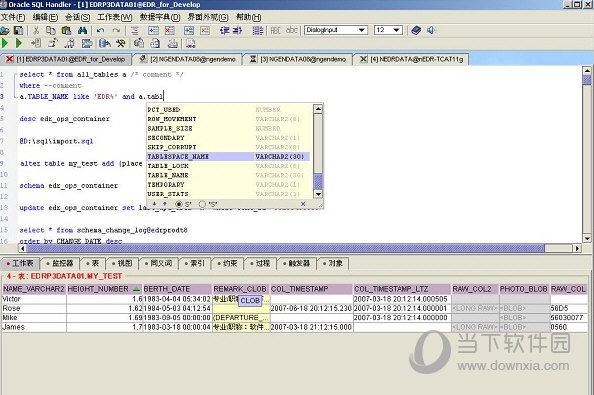The height and width of the screenshot is (395, 594).
Task: Open the 文件(F) menu
Action: (x=13, y=17)
